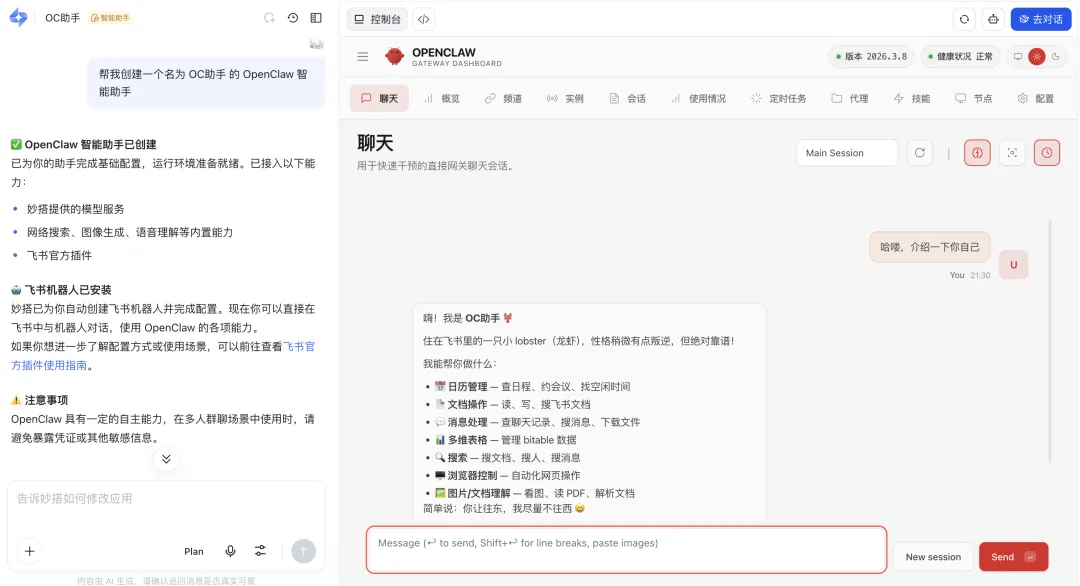
Task: Toggle the red clock icon button in chat header
Action: (1047, 153)
